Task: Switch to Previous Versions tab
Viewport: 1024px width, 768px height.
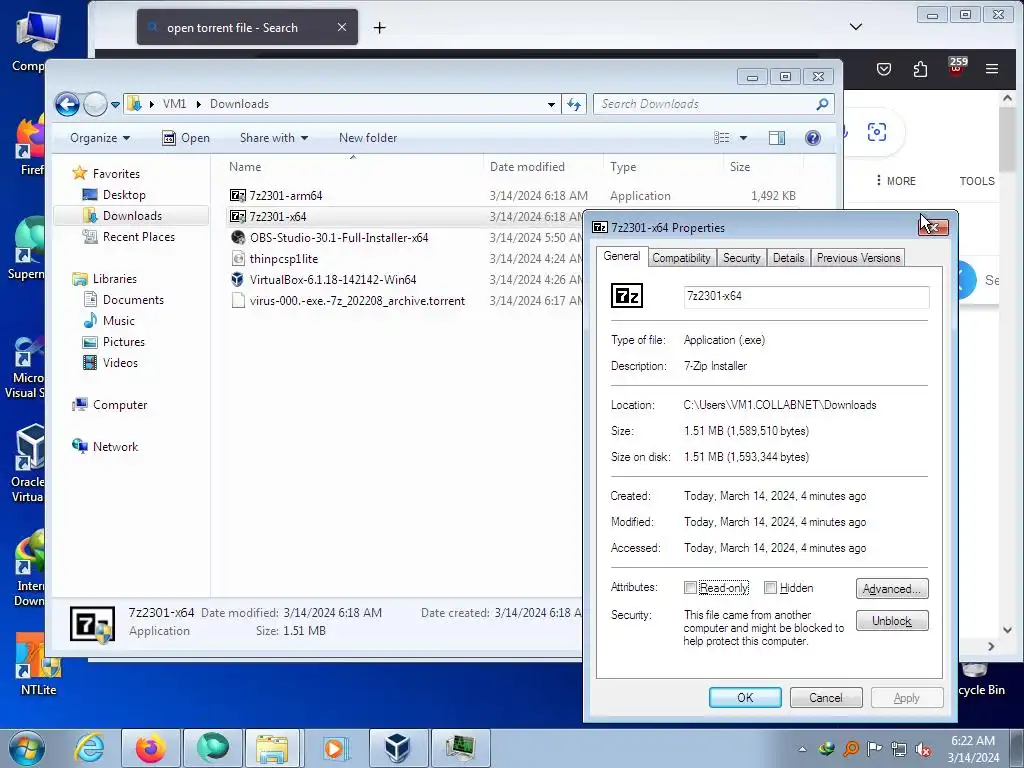Action: coord(858,258)
